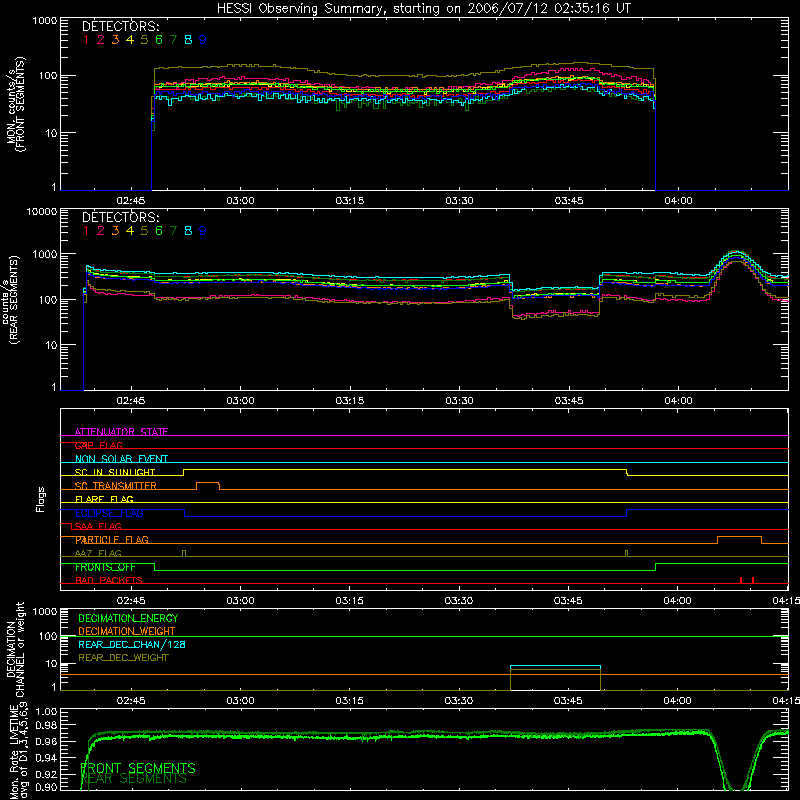
Task: Click the 04:15 tick under the decimation panel
Action: (786, 701)
